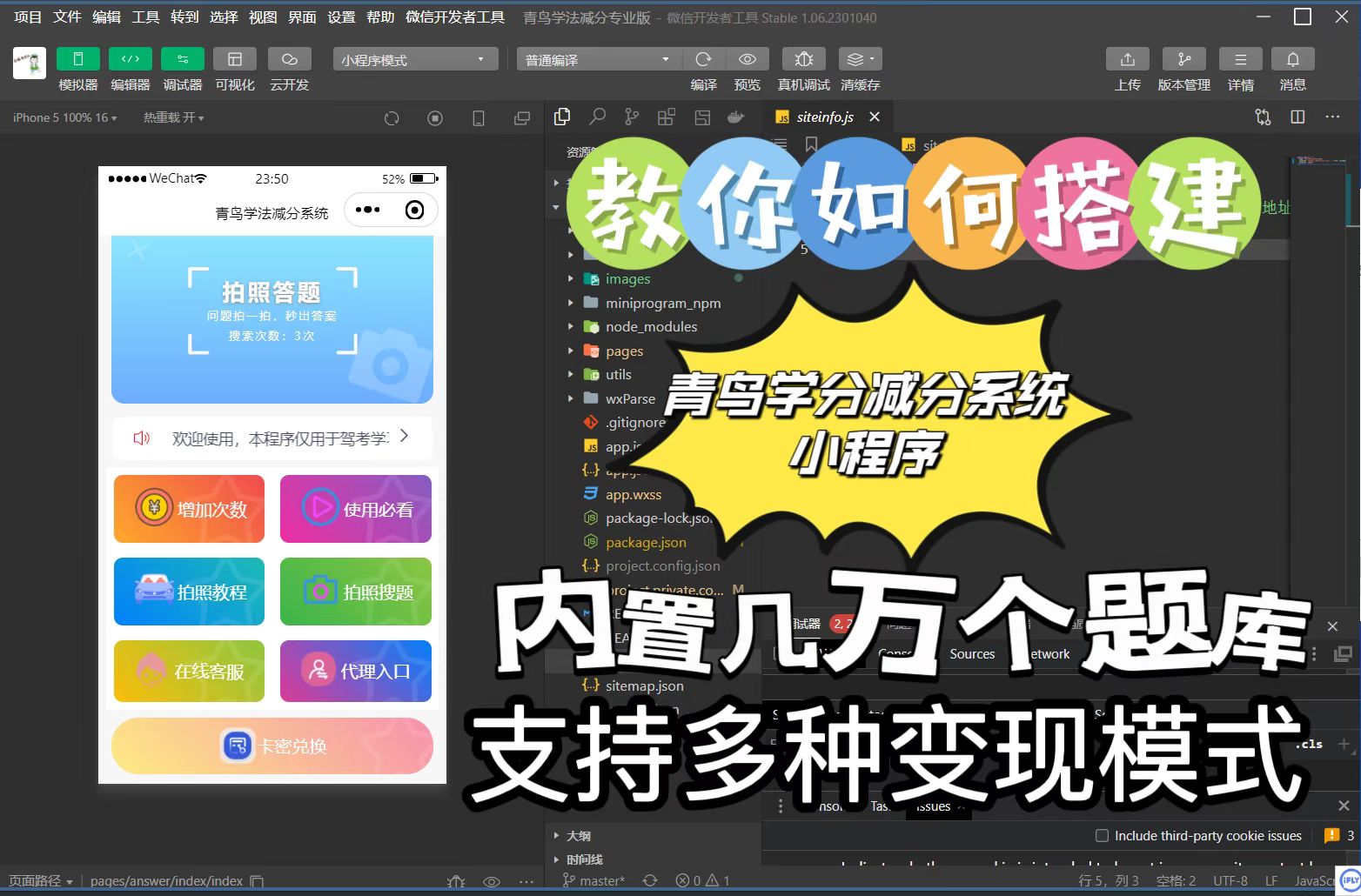1361x896 pixels.
Task: Enable Include third-party cookie issues checkbox
Action: [1102, 835]
